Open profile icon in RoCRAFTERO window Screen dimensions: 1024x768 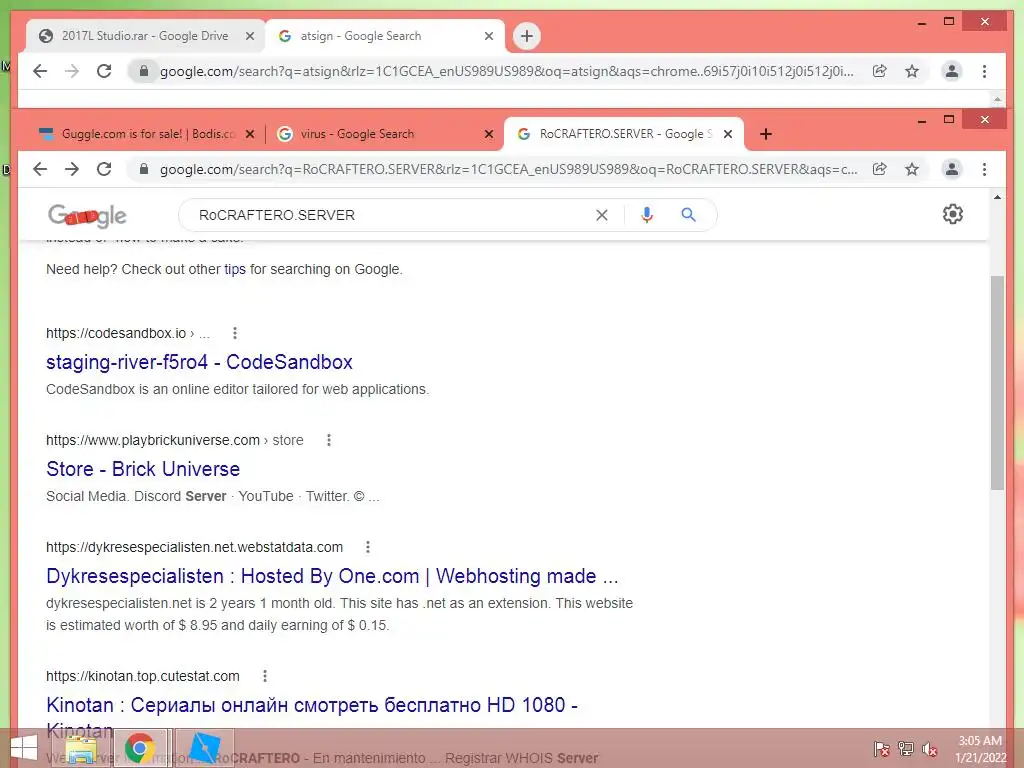click(952, 169)
